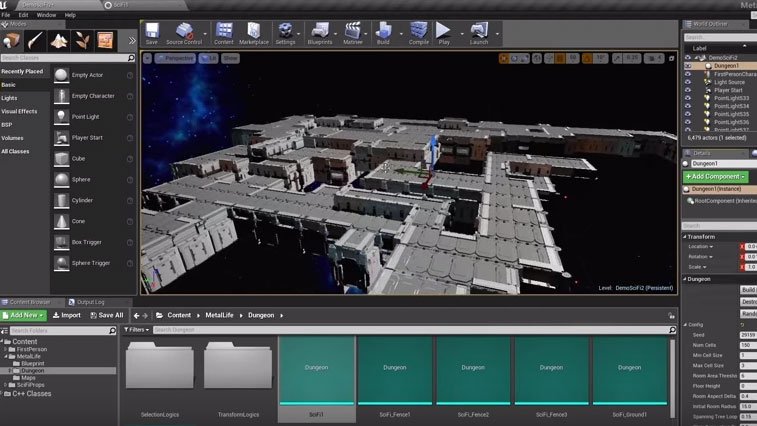Click the Launch toolbar icon
This screenshot has width=757, height=426.
tap(479, 33)
